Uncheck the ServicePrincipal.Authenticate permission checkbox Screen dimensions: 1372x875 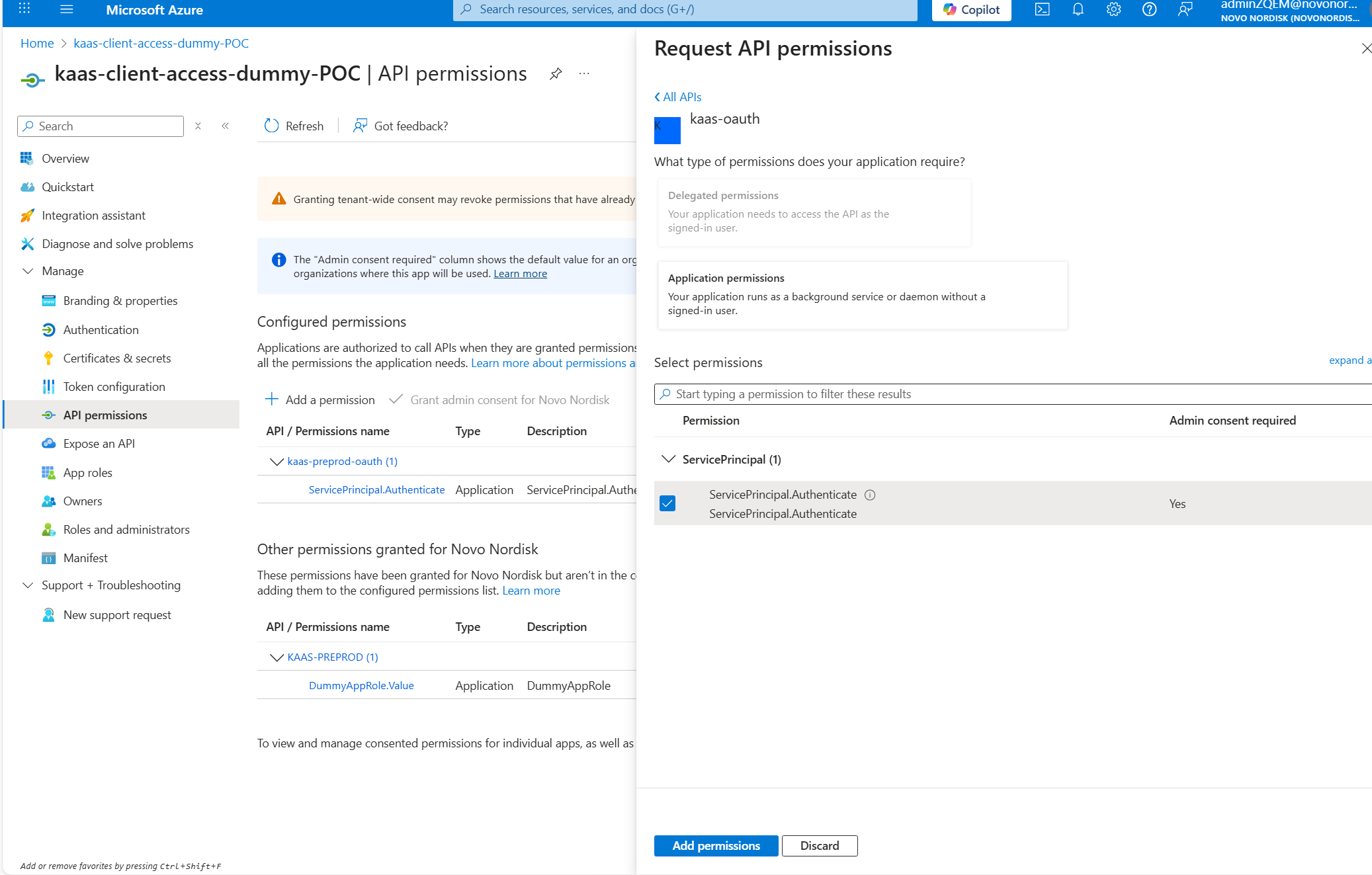(x=667, y=503)
